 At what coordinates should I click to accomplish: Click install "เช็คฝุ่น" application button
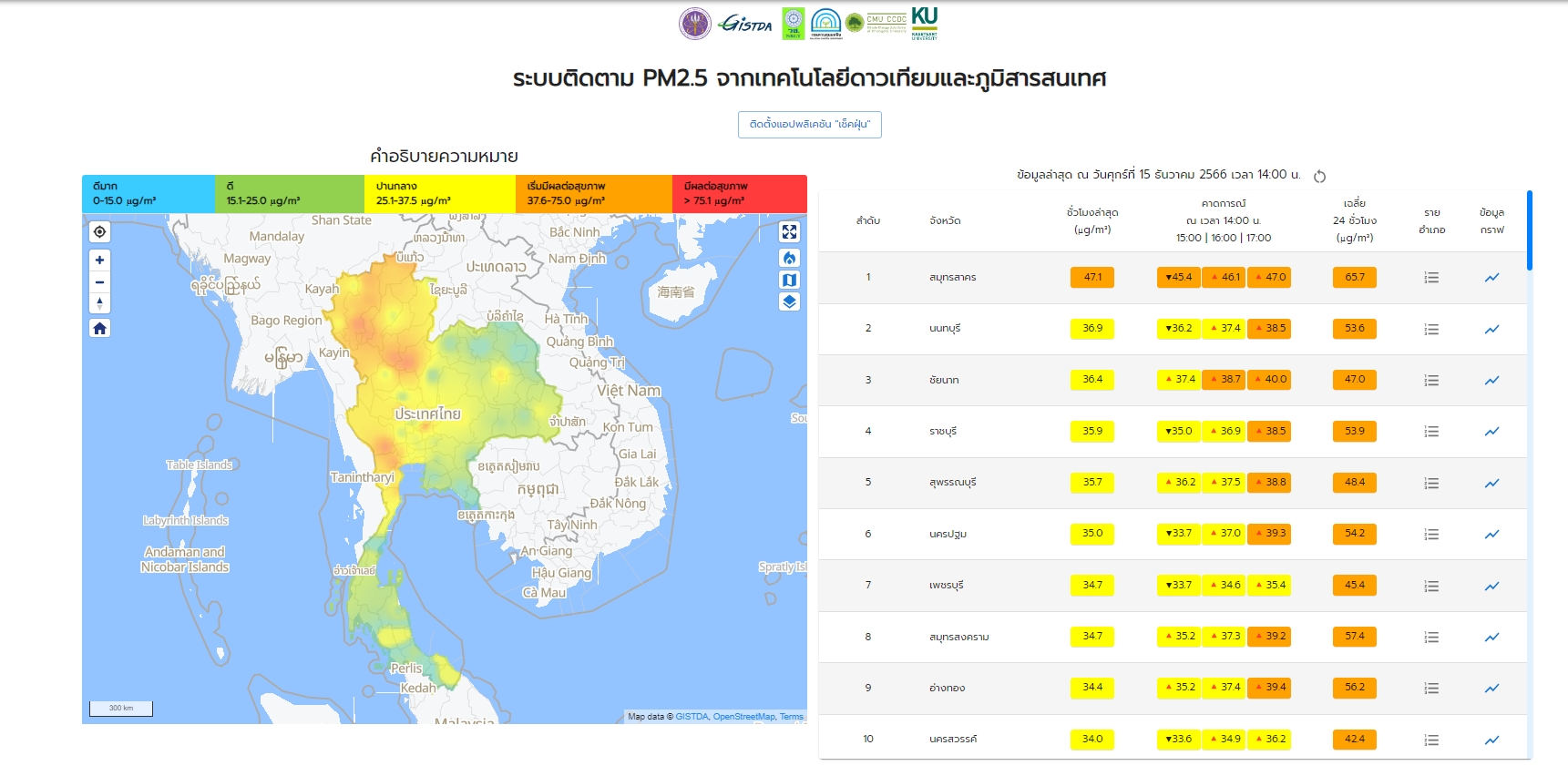click(809, 125)
